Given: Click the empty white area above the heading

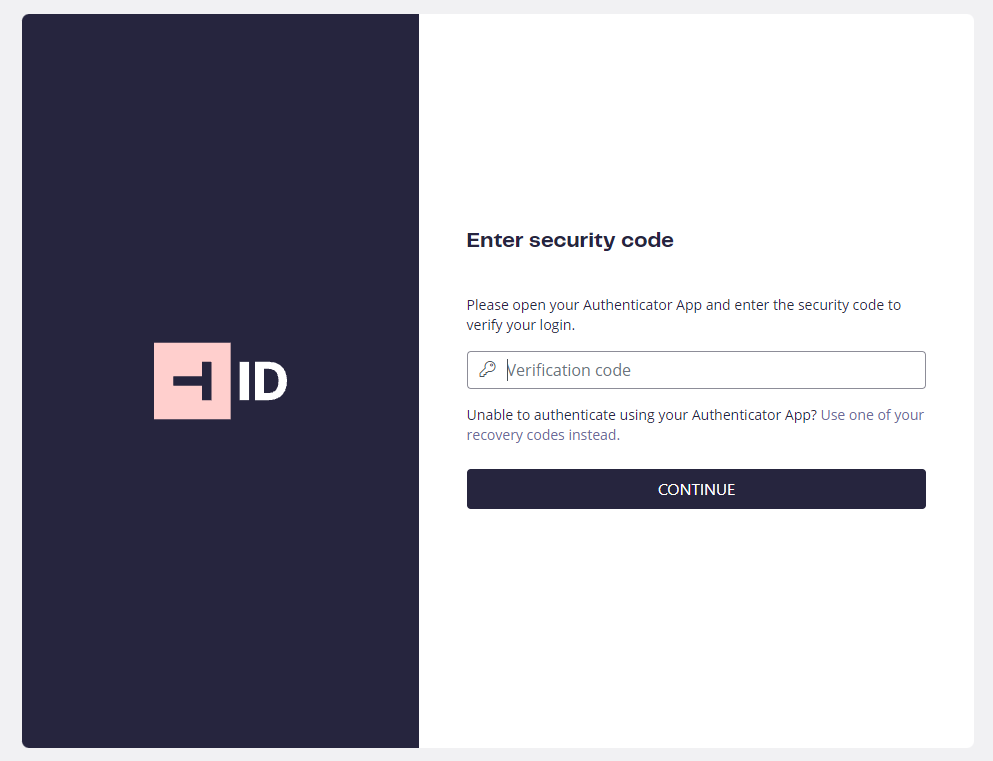Looking at the screenshot, I should pos(696,120).
